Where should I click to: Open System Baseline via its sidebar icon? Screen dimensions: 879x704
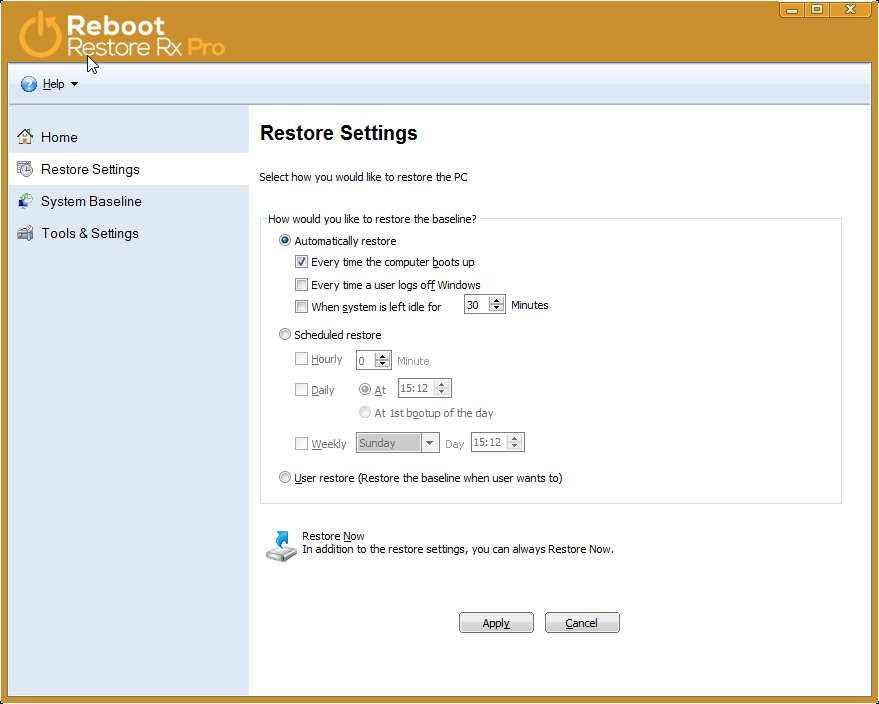coord(23,201)
